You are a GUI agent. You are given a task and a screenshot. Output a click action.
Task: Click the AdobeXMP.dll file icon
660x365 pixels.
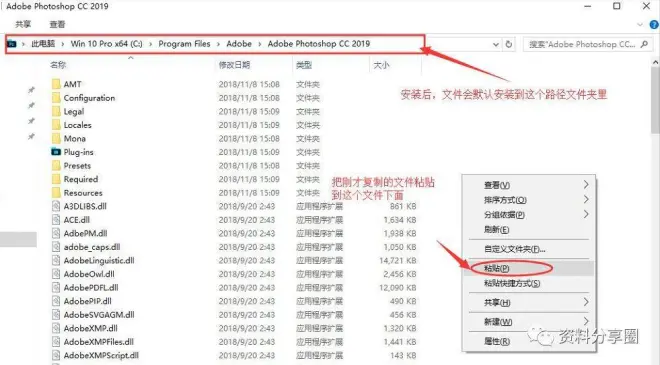click(56, 328)
